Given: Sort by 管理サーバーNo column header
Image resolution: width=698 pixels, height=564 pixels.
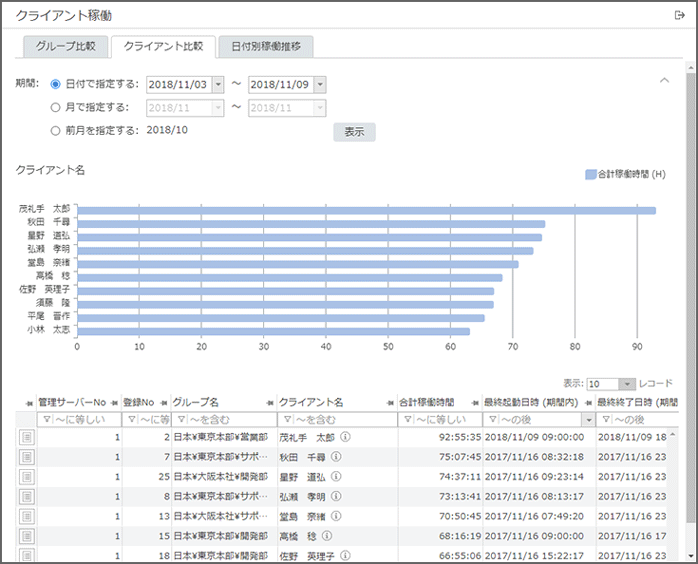Looking at the screenshot, I should click(72, 403).
